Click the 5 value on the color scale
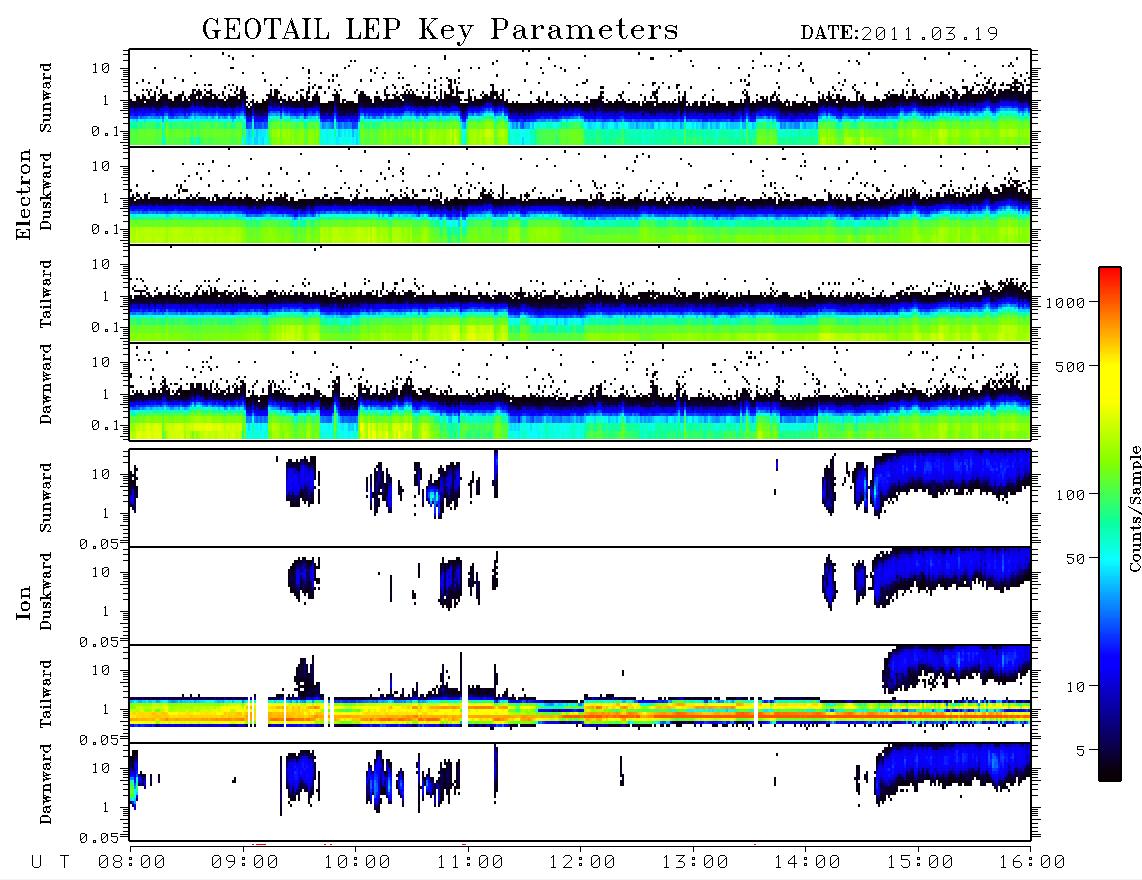The image size is (1142, 880). [x=1081, y=750]
